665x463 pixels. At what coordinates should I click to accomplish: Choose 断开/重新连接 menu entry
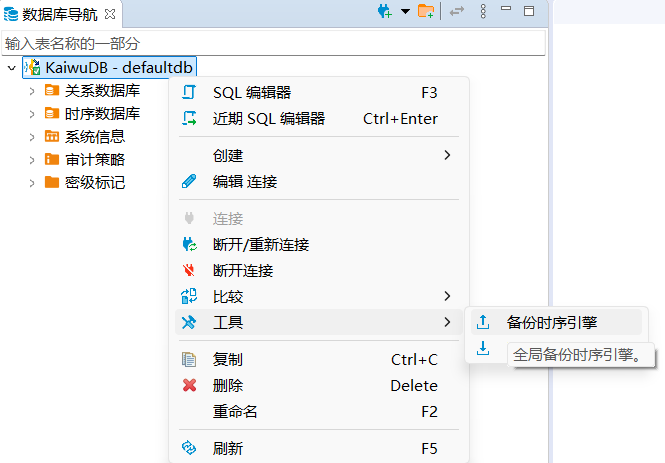point(319,245)
